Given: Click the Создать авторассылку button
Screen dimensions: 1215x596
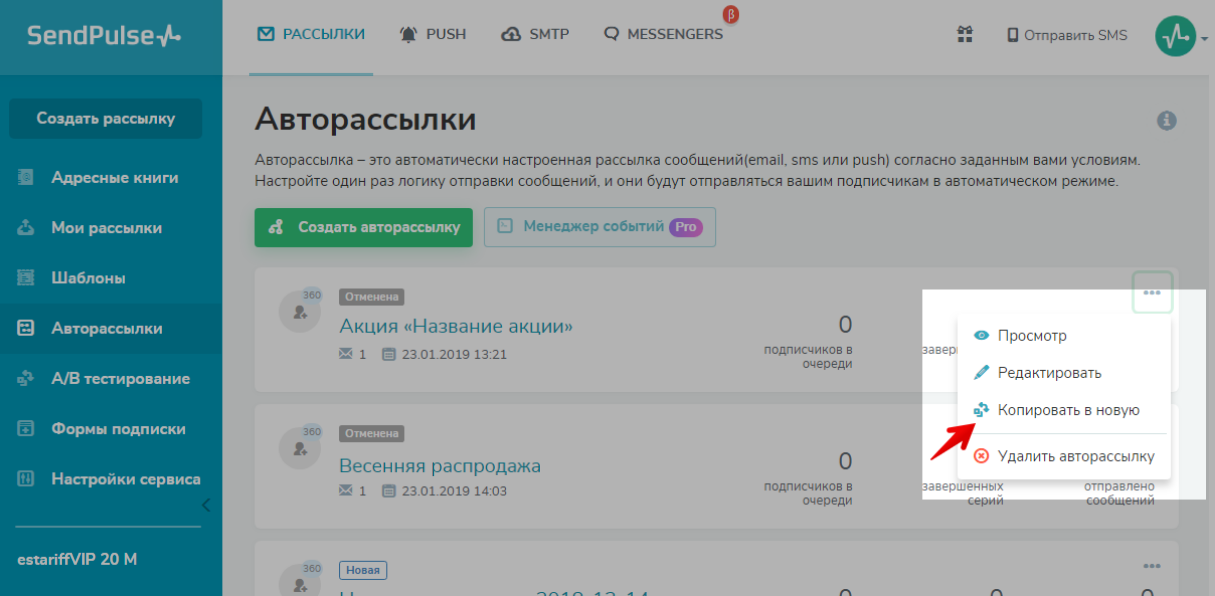Looking at the screenshot, I should pyautogui.click(x=363, y=227).
